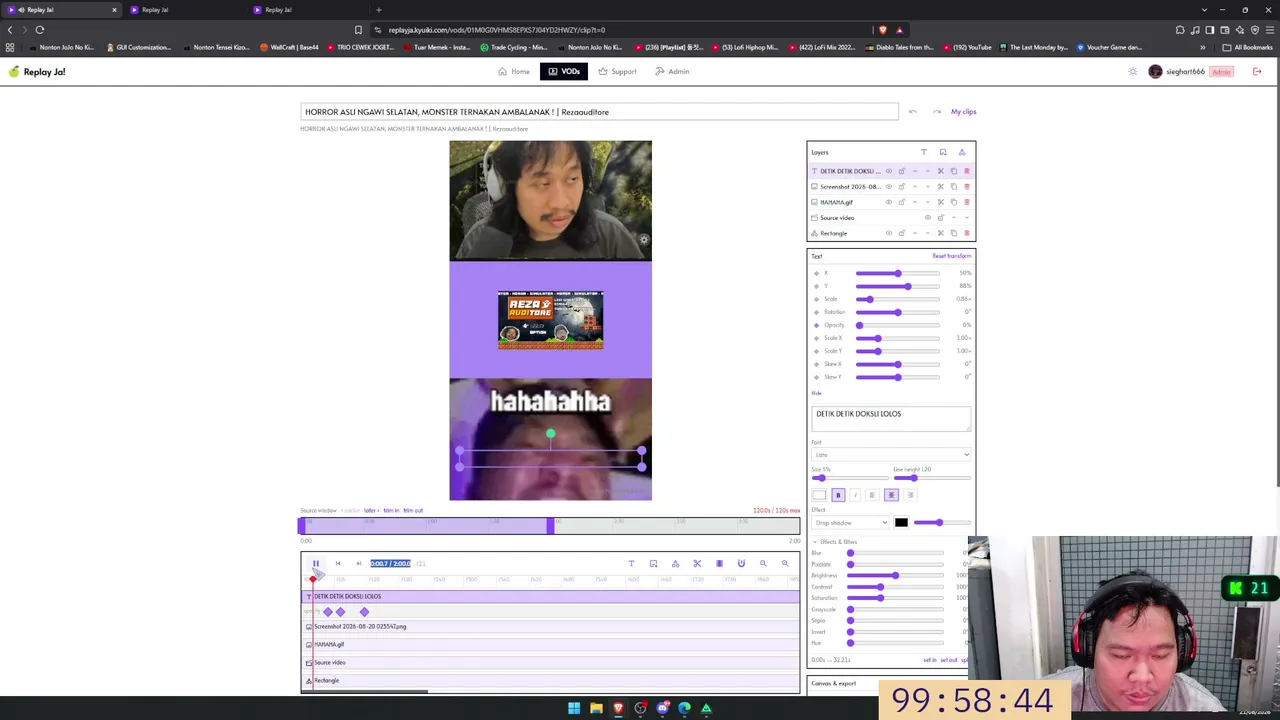Lock the DETIK DETIK DOKSLI layer
Viewport: 1280px width, 720px height.
tap(901, 171)
